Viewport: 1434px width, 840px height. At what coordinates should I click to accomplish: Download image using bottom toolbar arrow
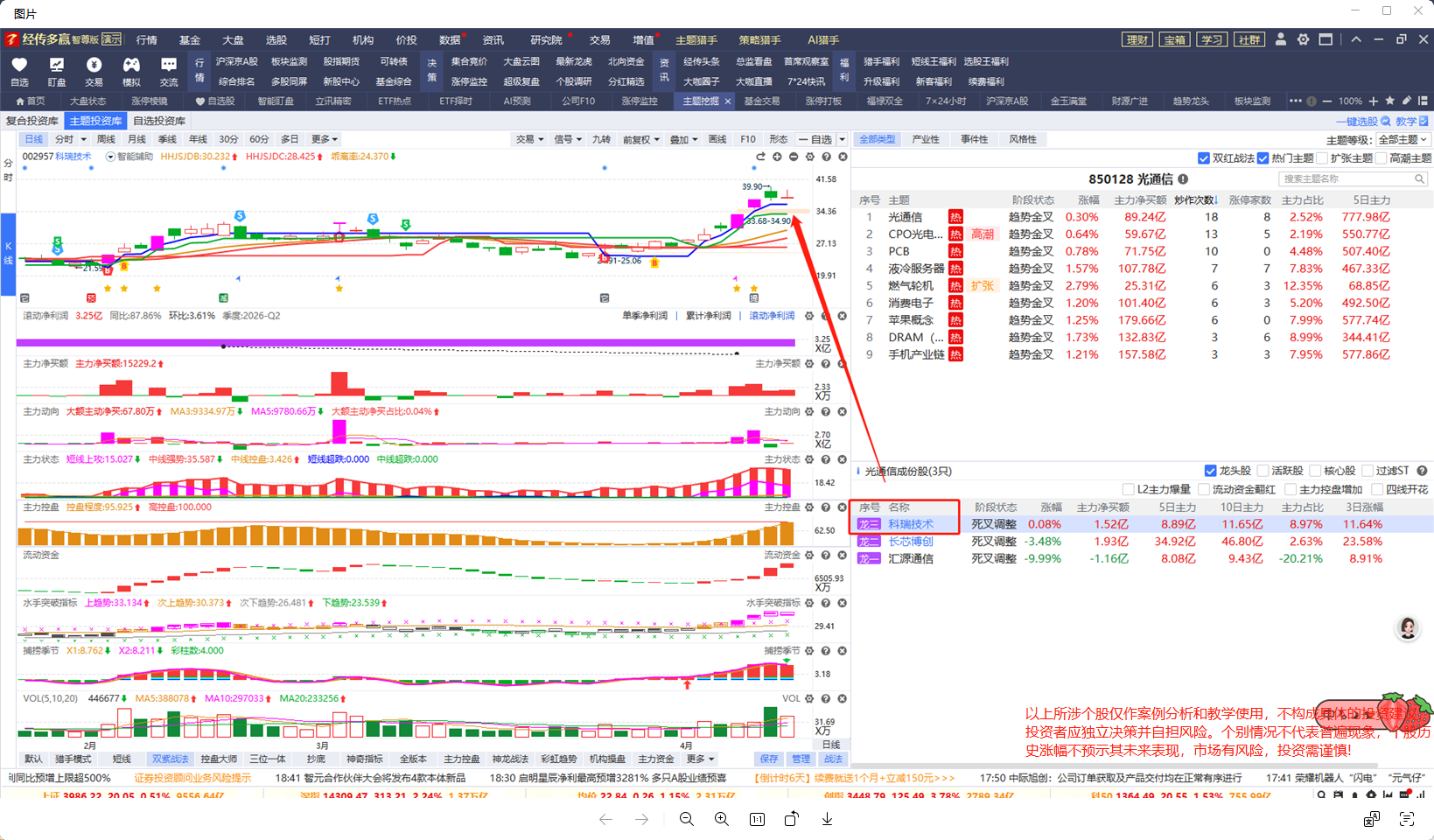(827, 819)
